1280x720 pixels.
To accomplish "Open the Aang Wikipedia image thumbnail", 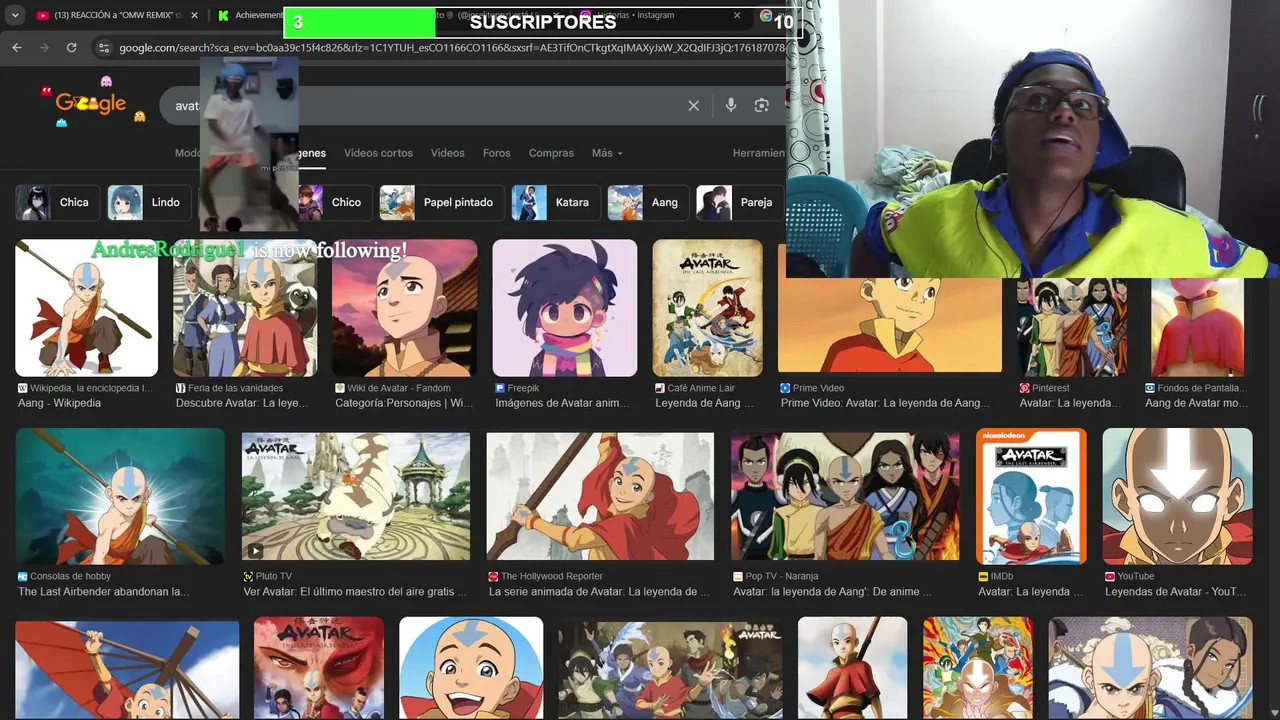I will [x=87, y=308].
